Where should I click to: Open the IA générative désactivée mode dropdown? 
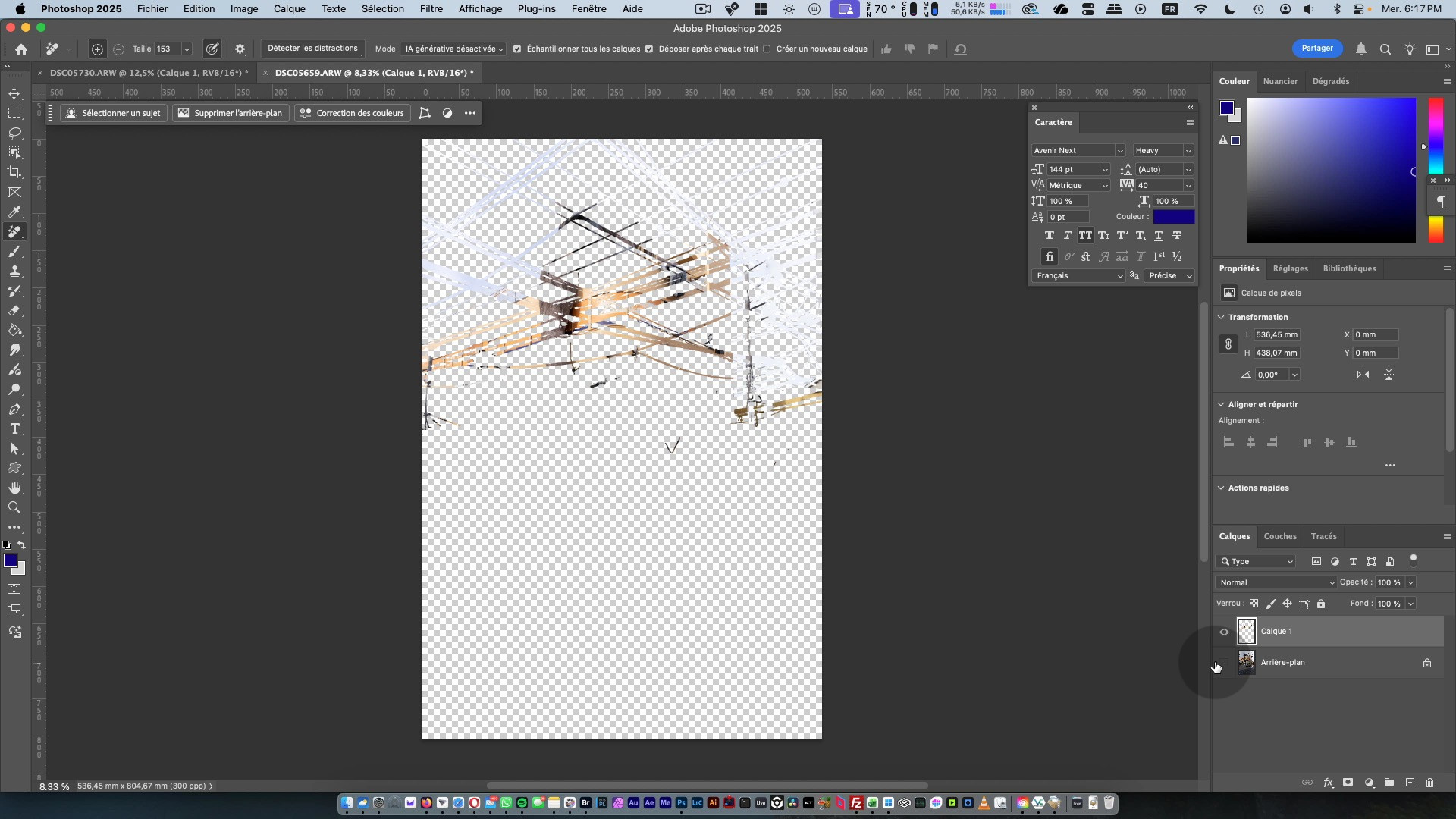[x=453, y=49]
